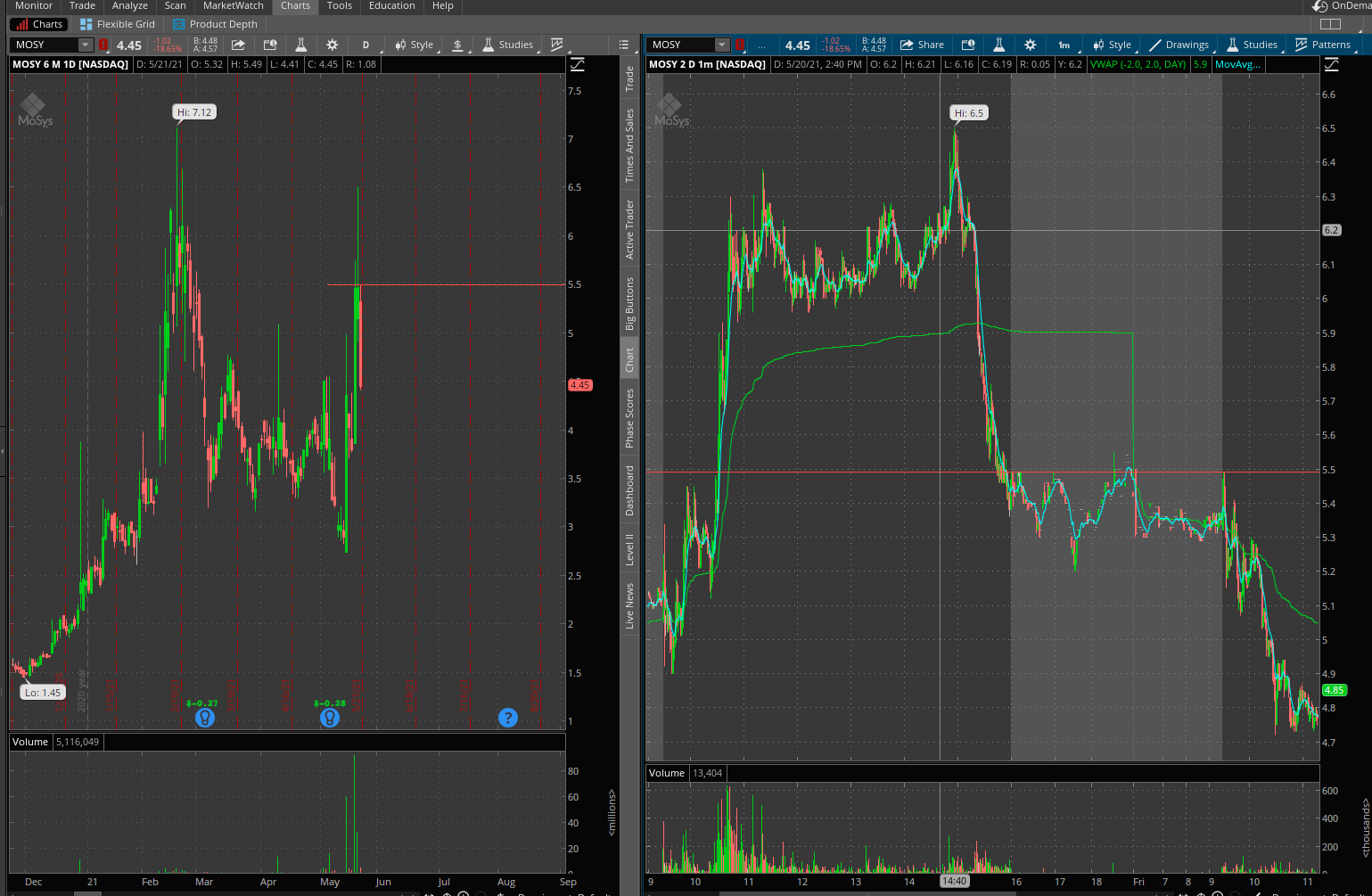Click left chart red symbol link indicator

point(103,45)
